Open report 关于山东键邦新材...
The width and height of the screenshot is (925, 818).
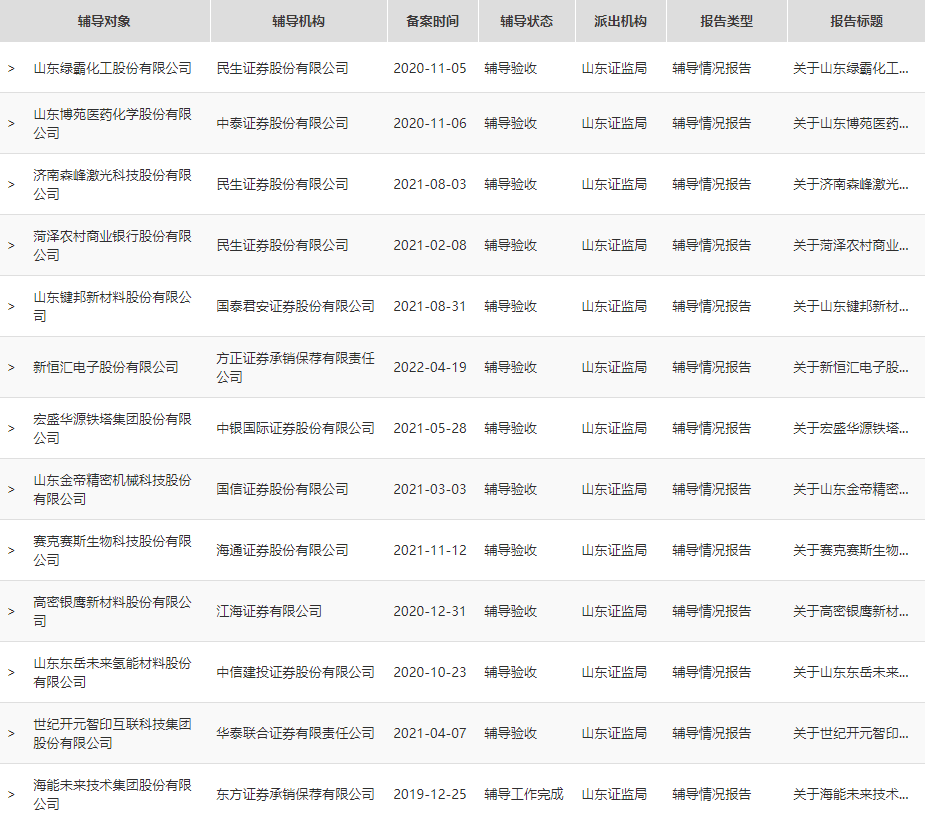coord(851,306)
